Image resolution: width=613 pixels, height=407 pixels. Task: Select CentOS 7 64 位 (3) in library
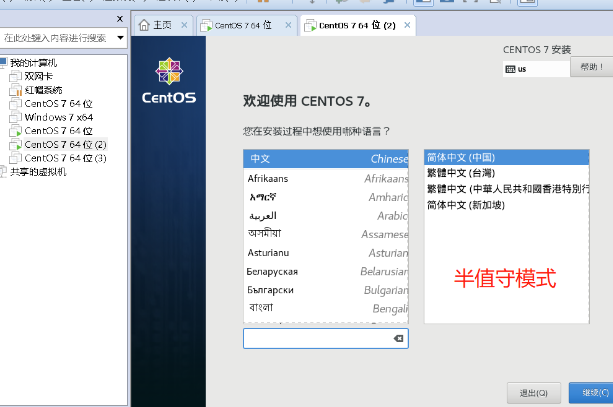(x=65, y=158)
